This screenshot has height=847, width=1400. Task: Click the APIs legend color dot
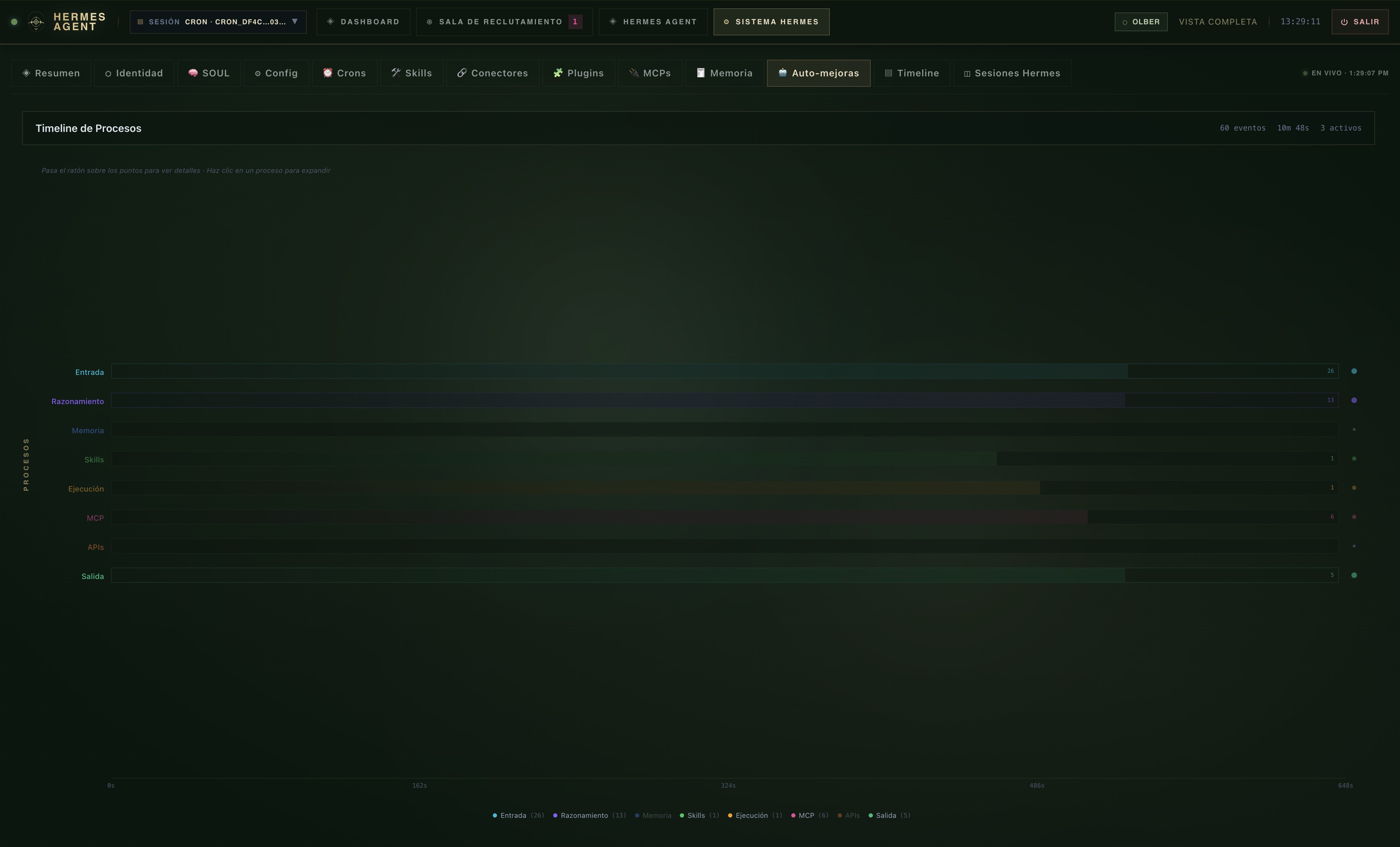coord(840,816)
